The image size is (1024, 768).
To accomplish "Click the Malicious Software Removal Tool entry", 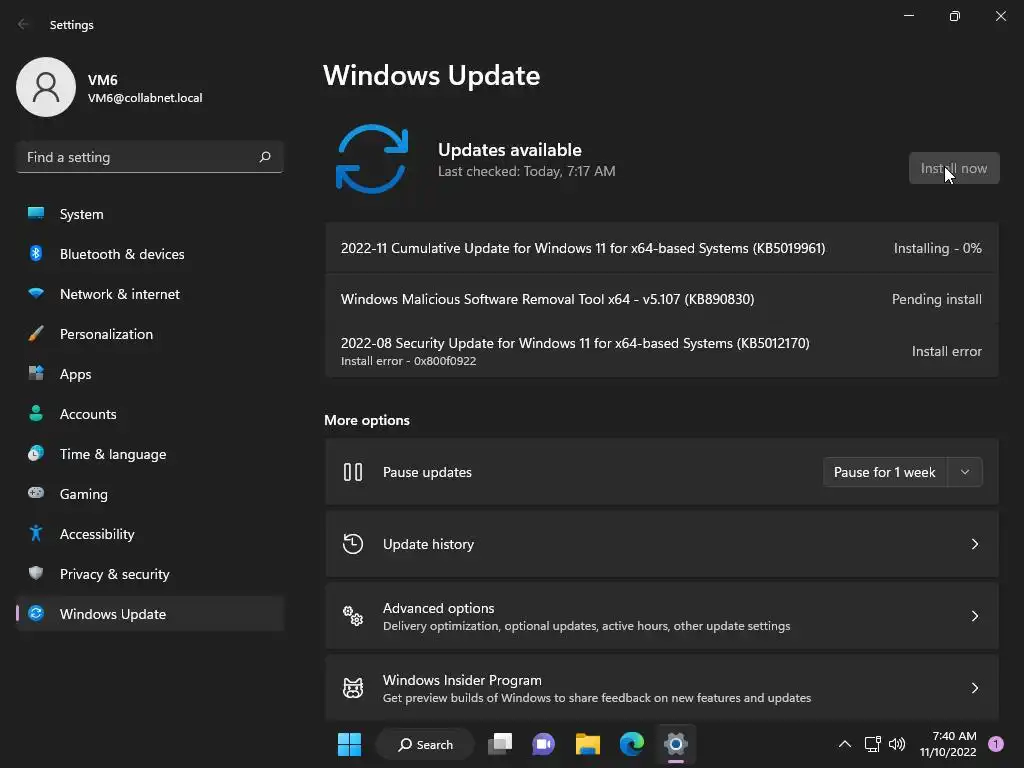I will pos(662,299).
